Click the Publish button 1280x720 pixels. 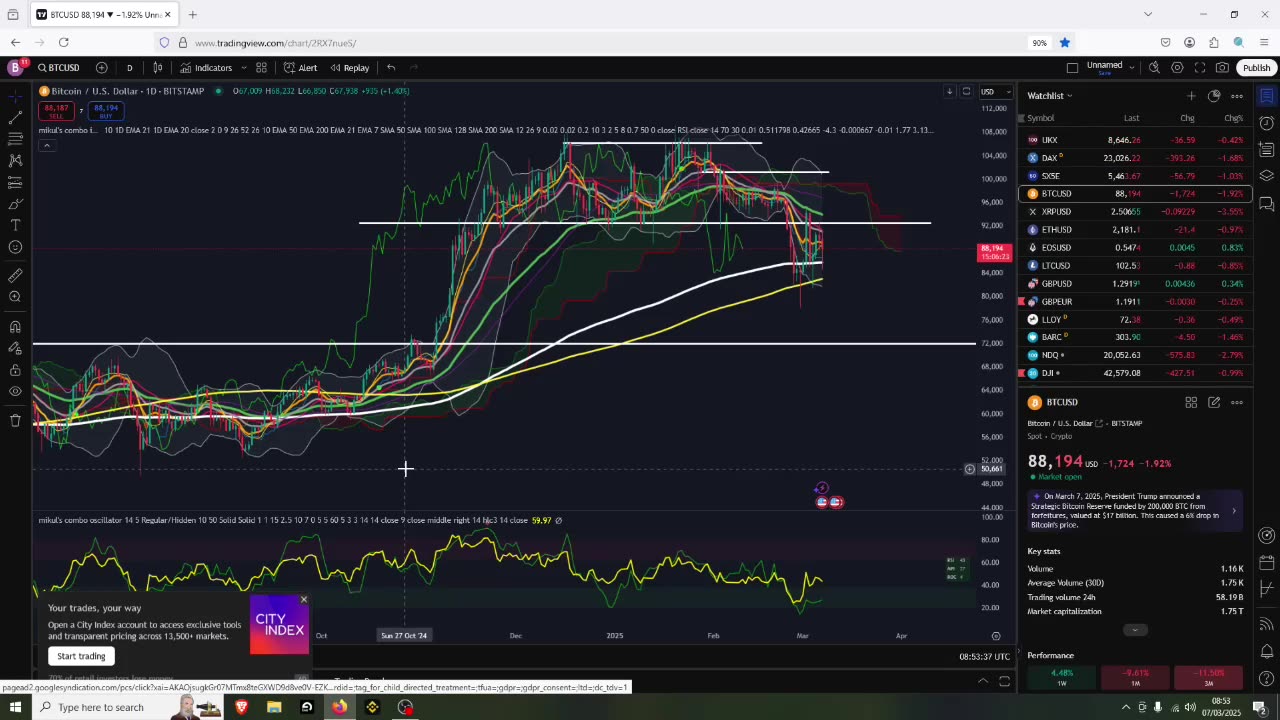pos(1256,68)
